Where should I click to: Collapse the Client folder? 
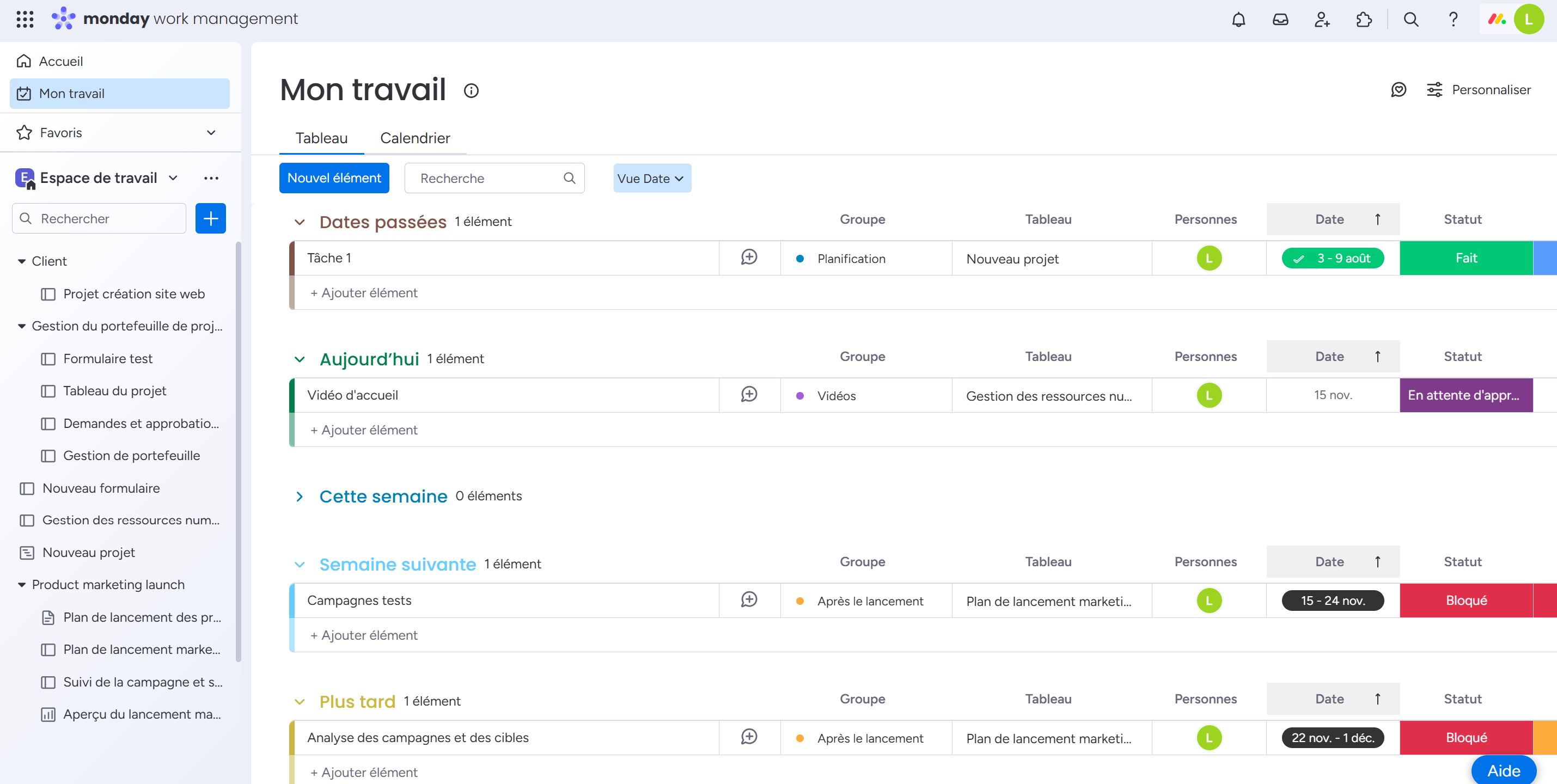click(22, 261)
